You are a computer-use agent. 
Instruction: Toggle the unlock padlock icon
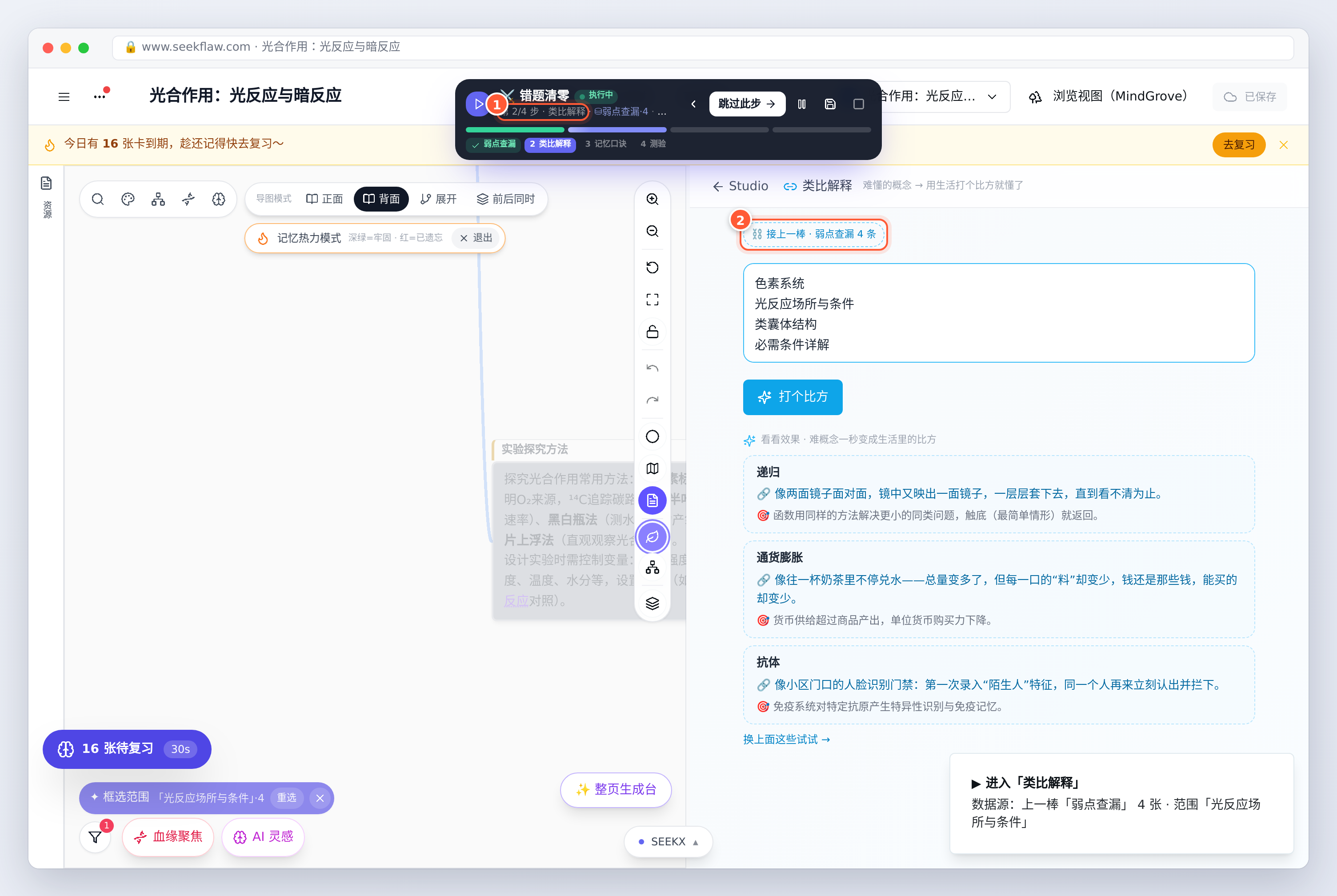pos(652,332)
